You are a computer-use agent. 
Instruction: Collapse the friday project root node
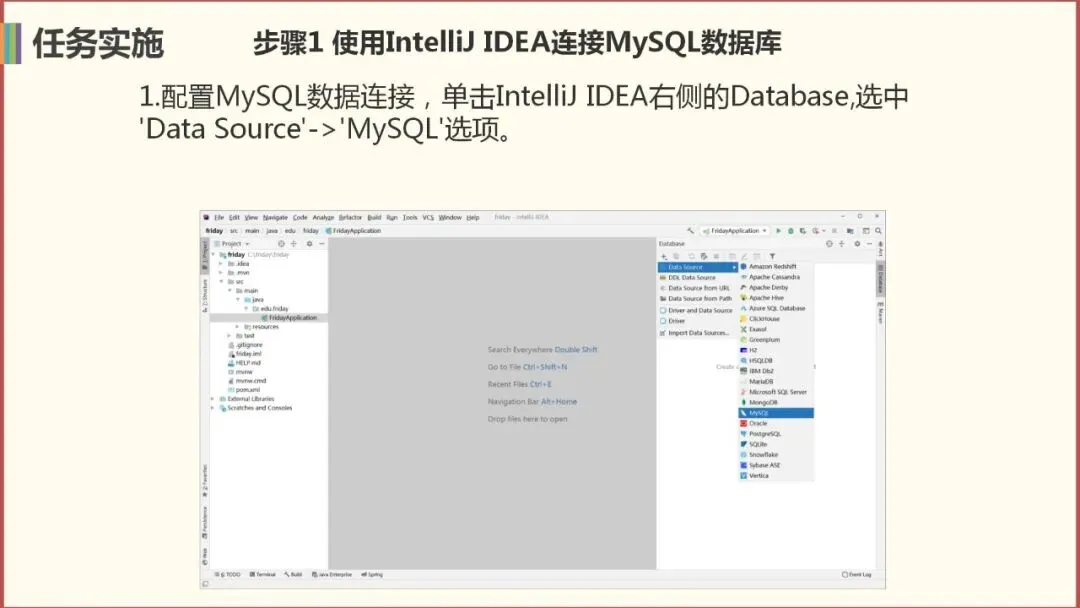pyautogui.click(x=214, y=255)
